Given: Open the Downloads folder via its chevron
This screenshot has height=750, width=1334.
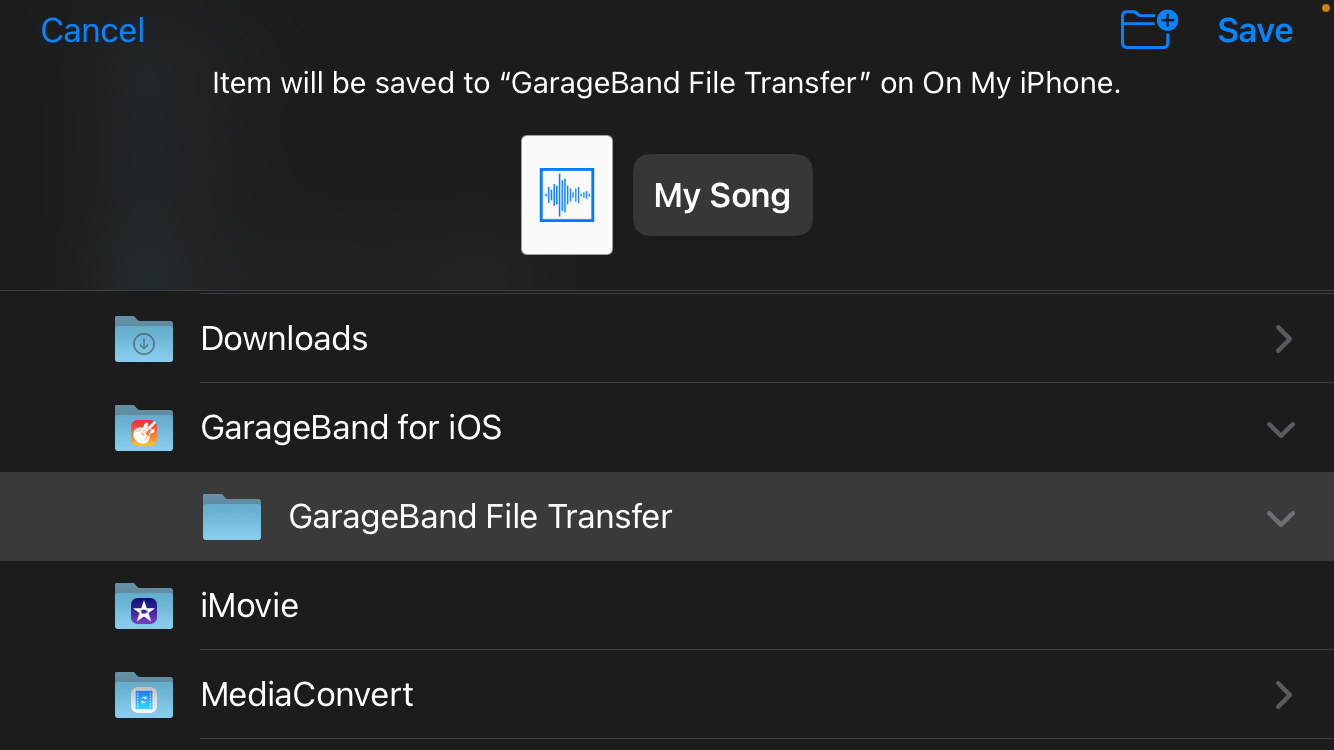Looking at the screenshot, I should [1283, 339].
